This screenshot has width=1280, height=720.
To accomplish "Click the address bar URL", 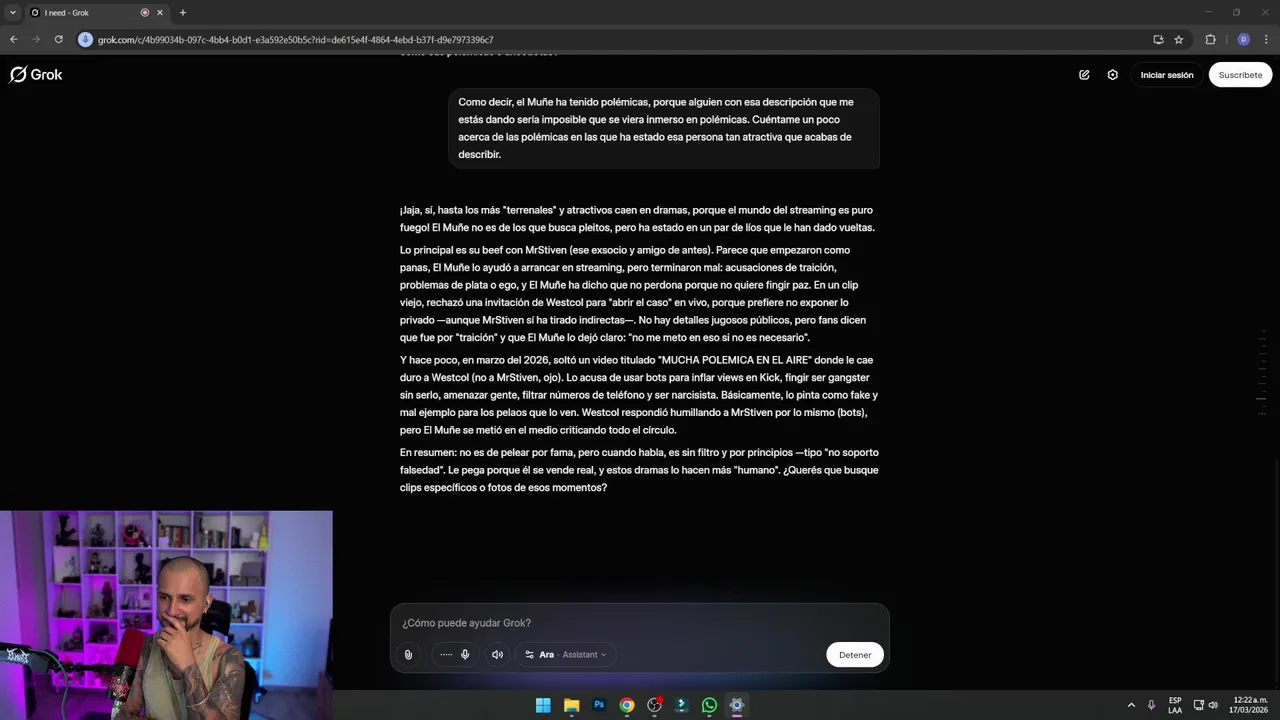I will pyautogui.click(x=295, y=40).
